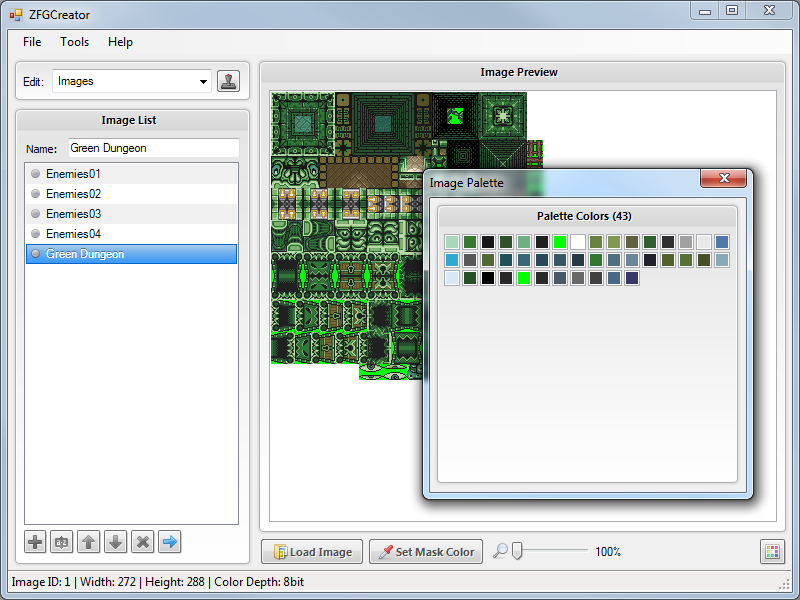Click the status bar Image ID text

click(x=41, y=582)
